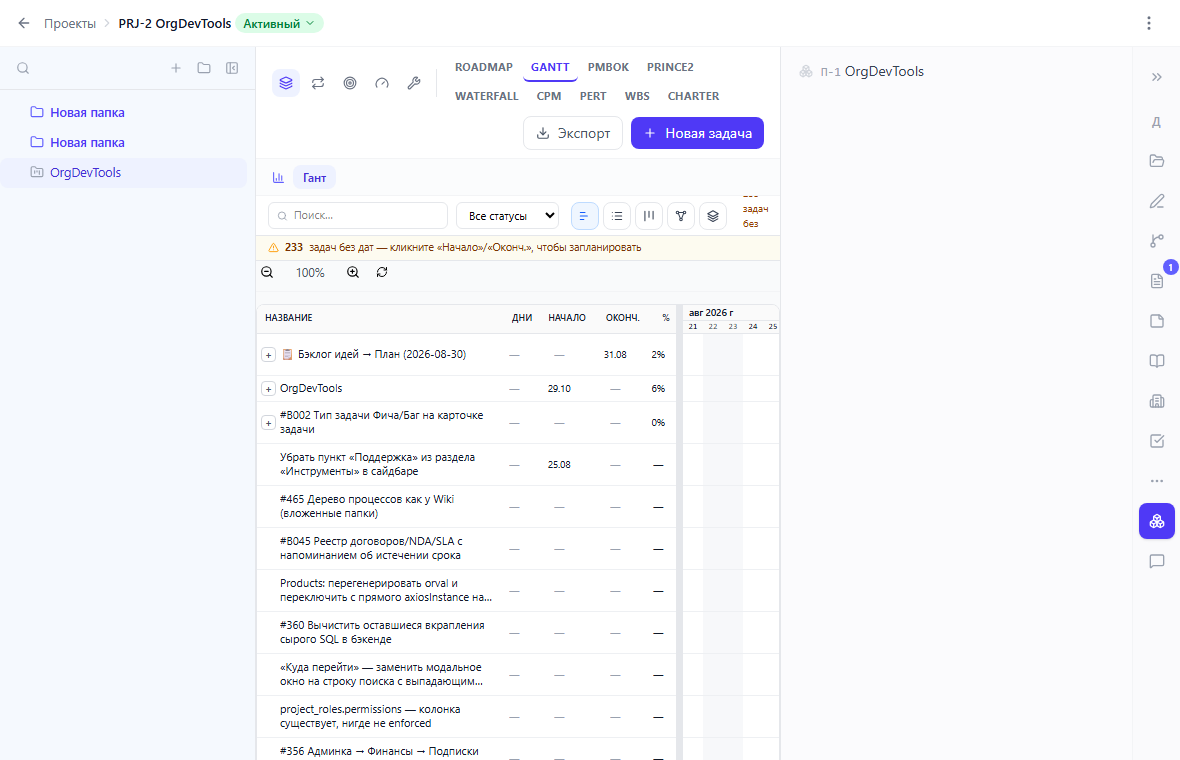This screenshot has height=760, width=1180.
Task: Switch to the ROADMAP tab
Action: pyautogui.click(x=484, y=67)
